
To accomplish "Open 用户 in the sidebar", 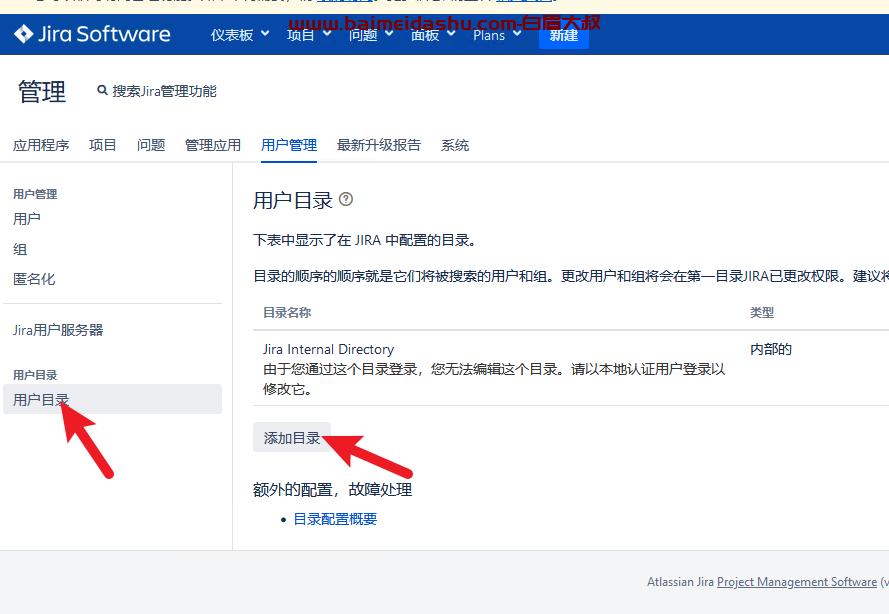I will click(x=27, y=219).
